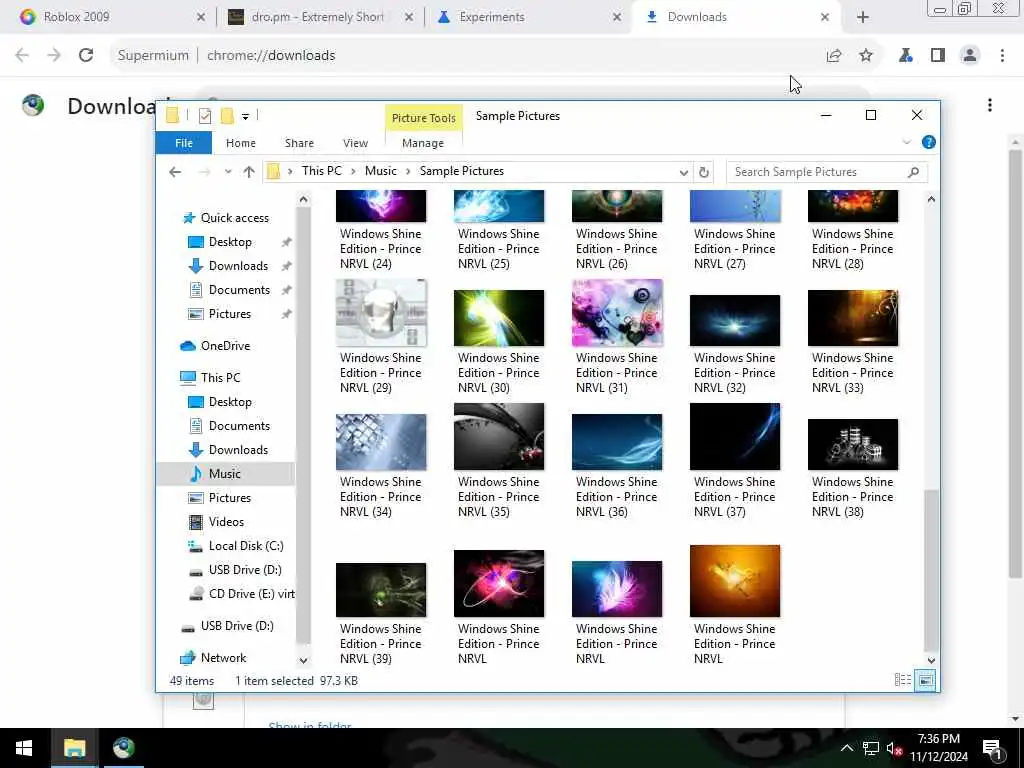Screen dimensions: 1024x768
Task: Open the Manage ribbon tab
Action: click(x=423, y=143)
